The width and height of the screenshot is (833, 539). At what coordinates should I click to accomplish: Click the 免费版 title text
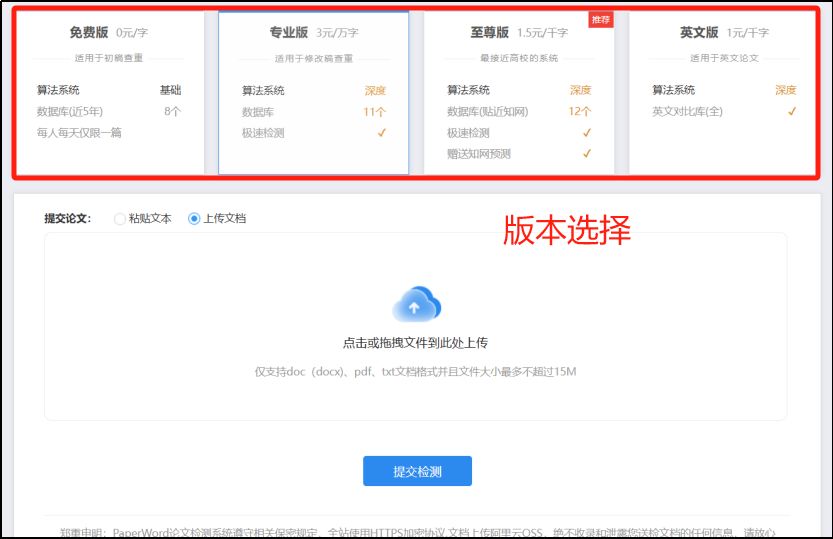coord(89,32)
